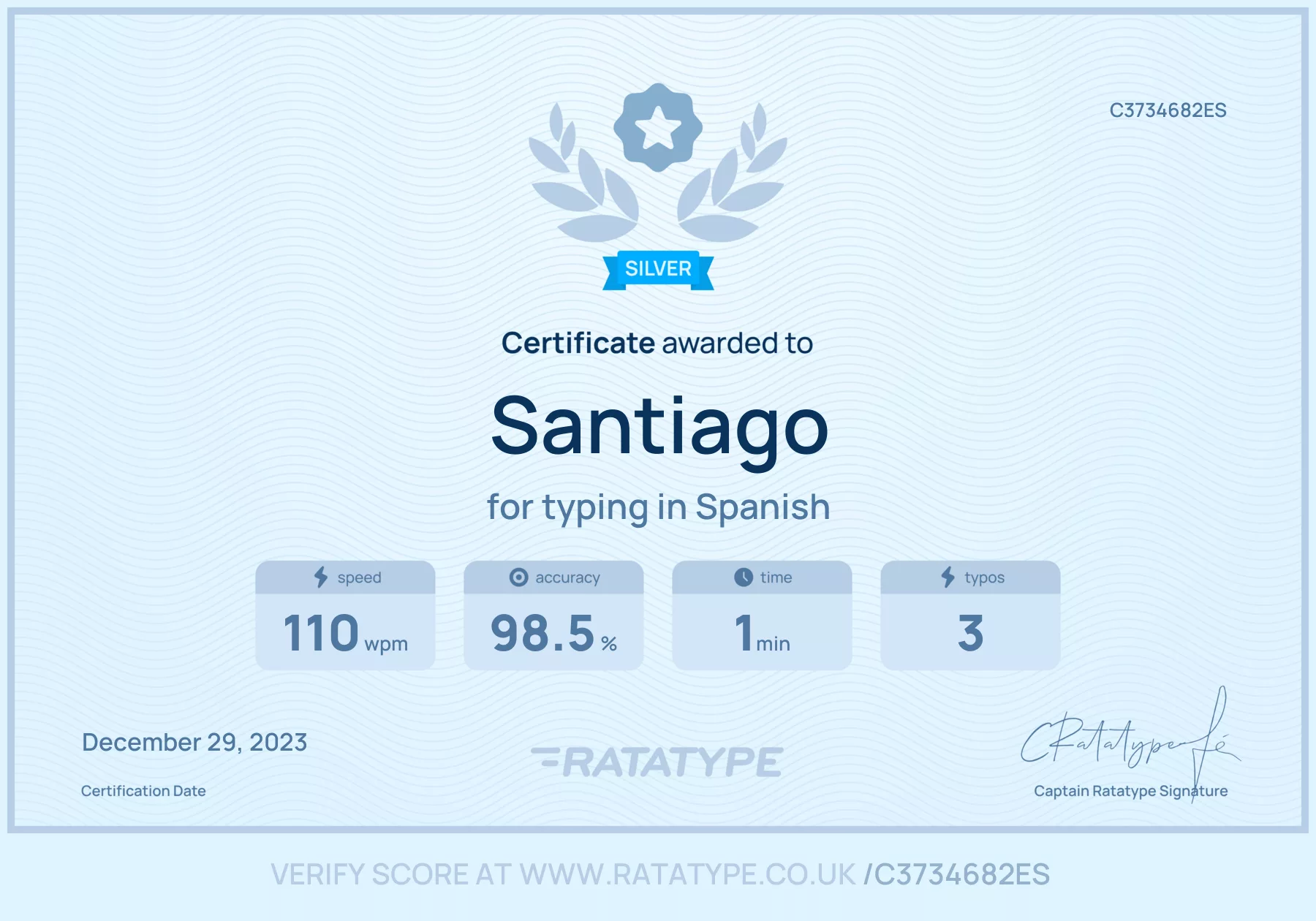The image size is (1316, 921).
Task: Click certificate ID C3734682ES at top right
Action: click(x=1168, y=110)
